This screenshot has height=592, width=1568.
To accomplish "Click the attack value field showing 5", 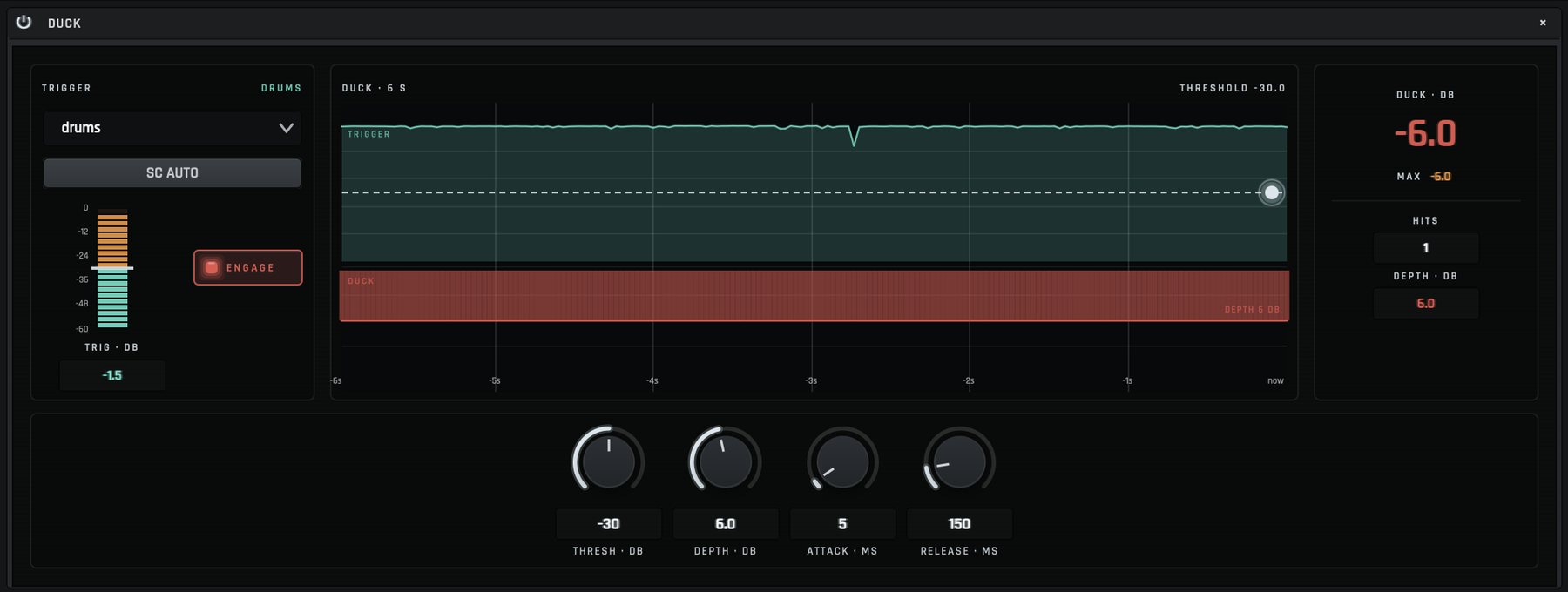I will (842, 524).
